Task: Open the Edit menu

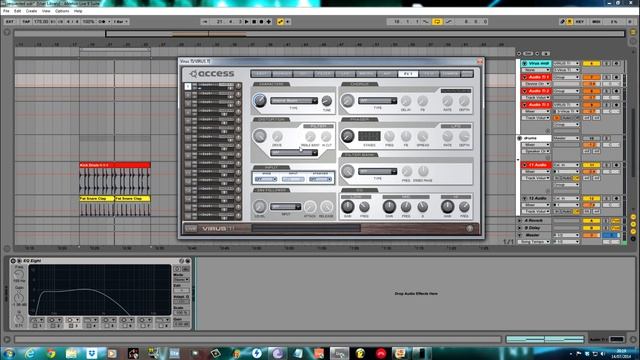Action: point(18,11)
